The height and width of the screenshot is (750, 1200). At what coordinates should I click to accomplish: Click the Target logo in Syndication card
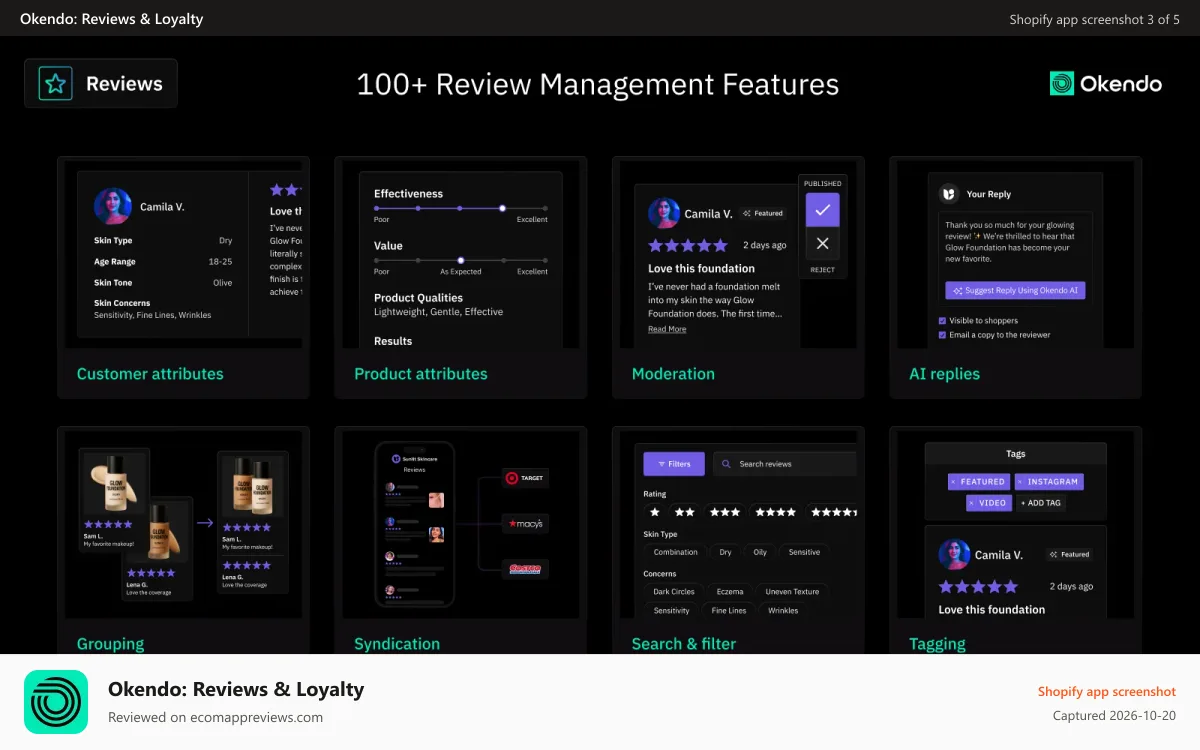coord(525,478)
